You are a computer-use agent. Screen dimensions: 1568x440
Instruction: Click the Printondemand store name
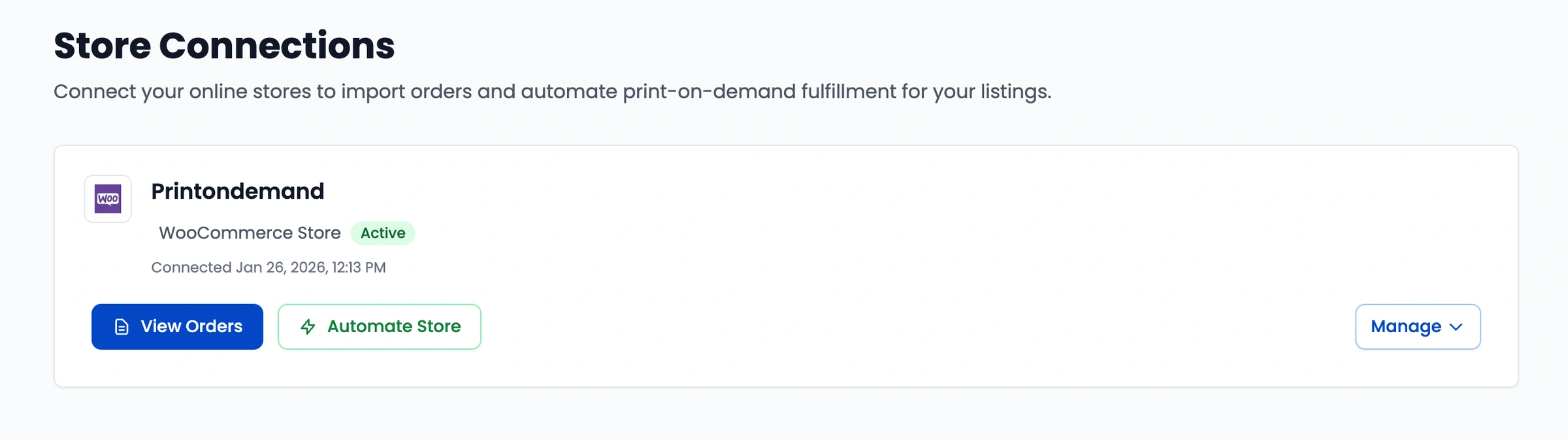tap(238, 191)
